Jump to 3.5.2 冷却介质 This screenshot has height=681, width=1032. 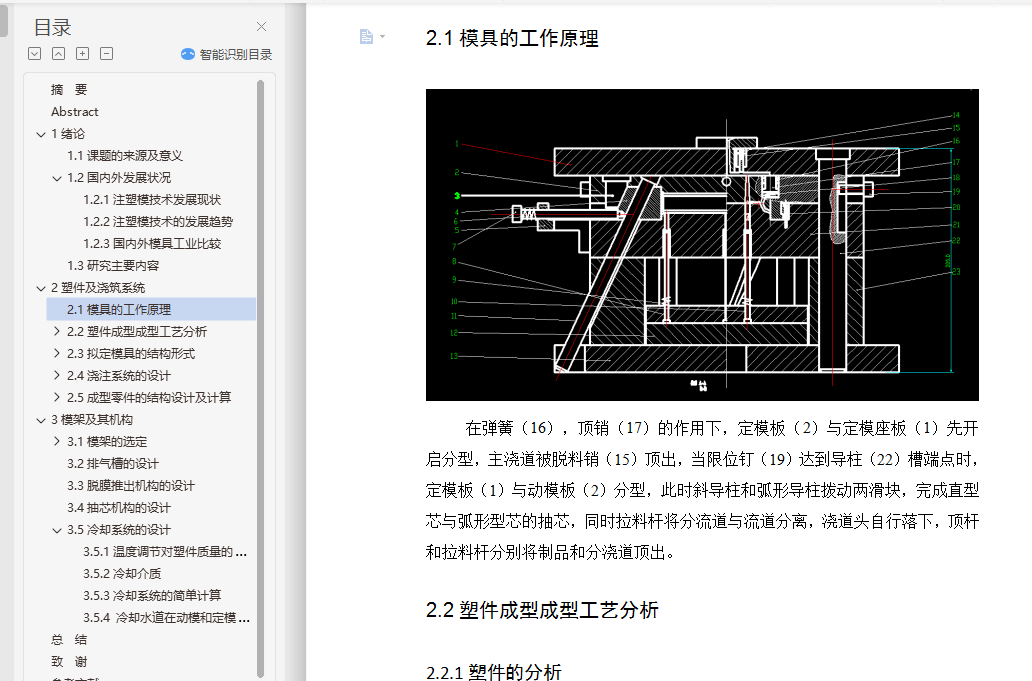pyautogui.click(x=122, y=574)
